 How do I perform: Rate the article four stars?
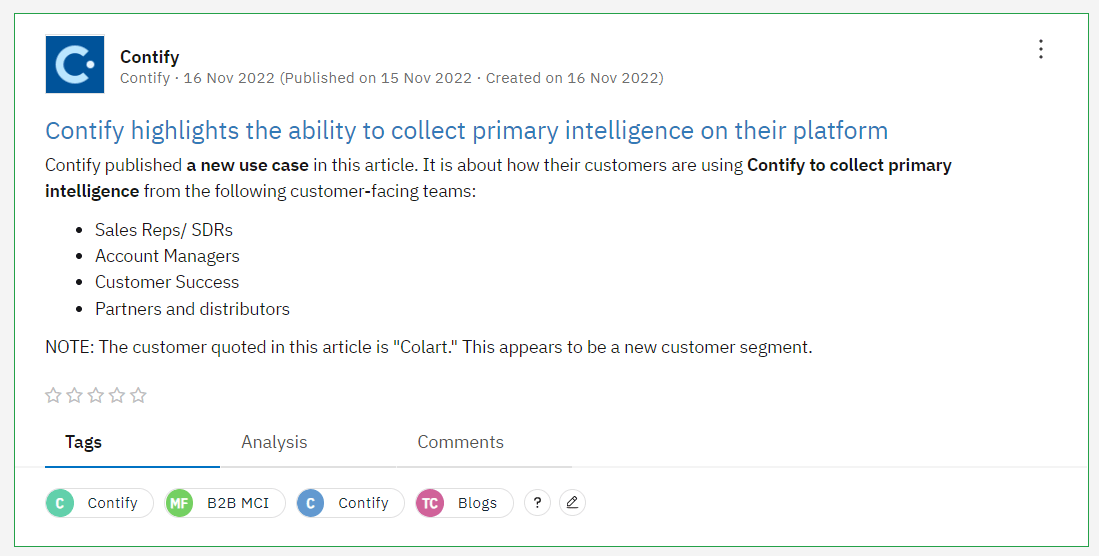click(117, 395)
